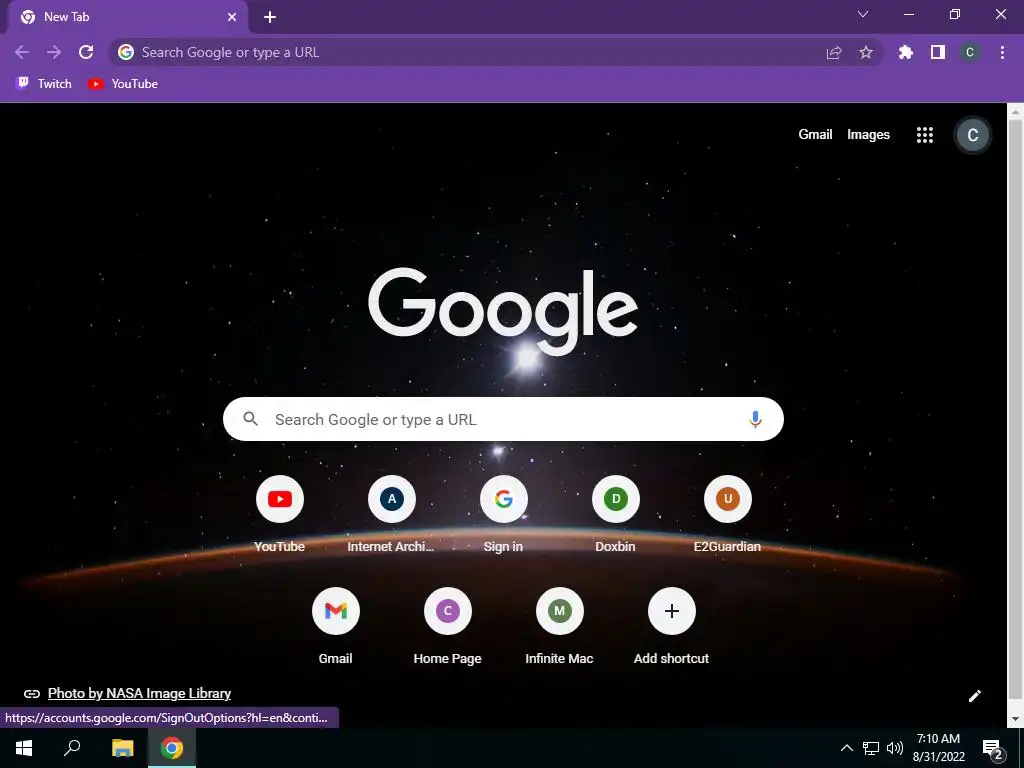Open the Infinite Mac shortcut
Screen dimensions: 1024x768
(559, 627)
